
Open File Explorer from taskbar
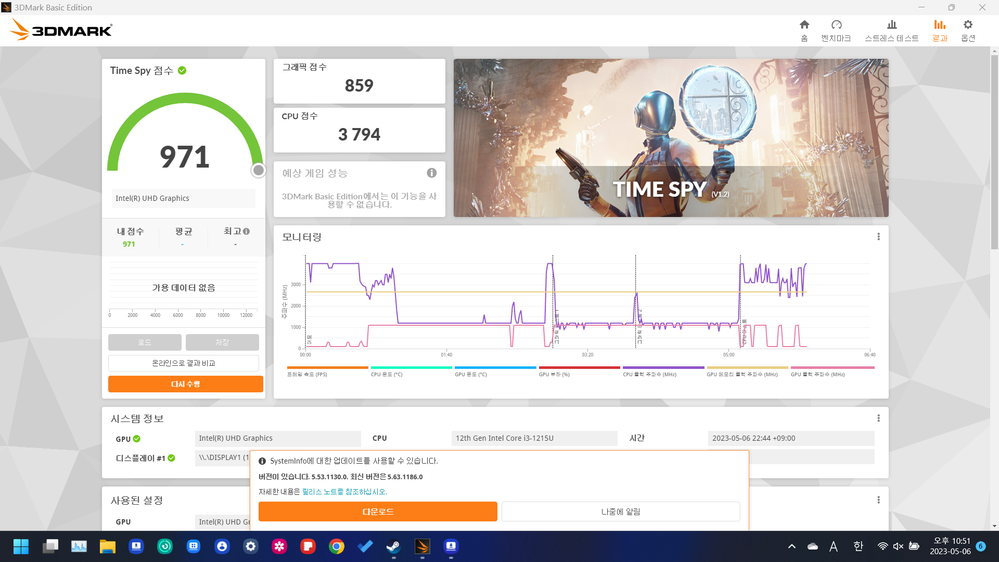click(107, 547)
